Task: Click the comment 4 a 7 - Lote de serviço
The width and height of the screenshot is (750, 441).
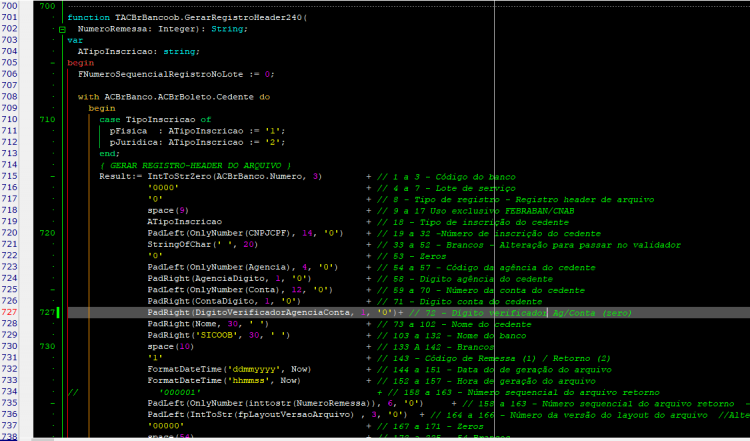Action: [x=446, y=189]
